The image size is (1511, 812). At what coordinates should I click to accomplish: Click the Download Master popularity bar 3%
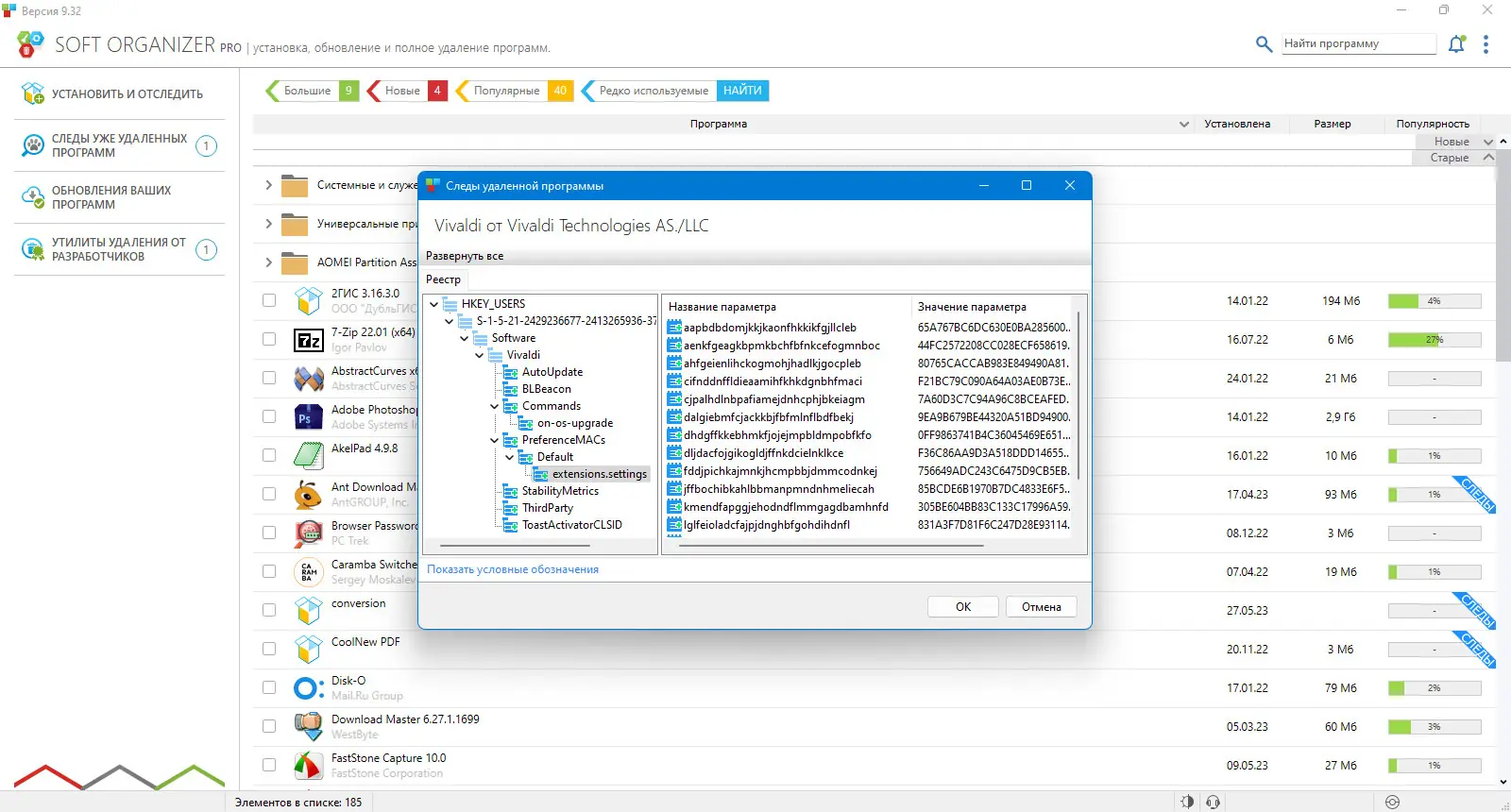coord(1435,727)
